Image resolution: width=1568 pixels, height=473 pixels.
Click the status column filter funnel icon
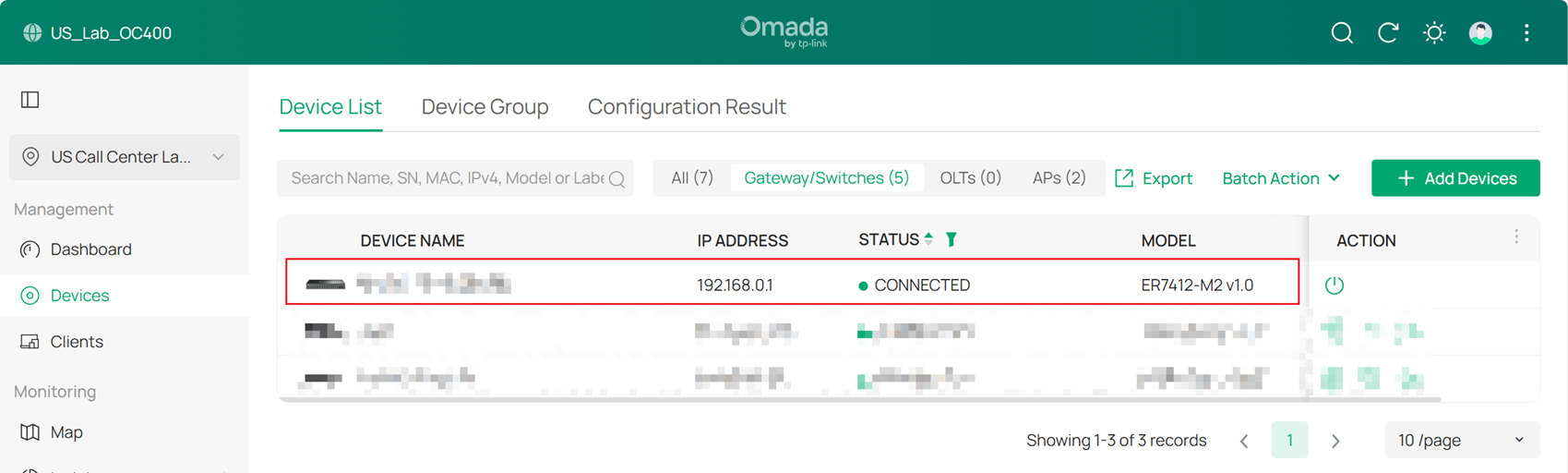[x=952, y=239]
